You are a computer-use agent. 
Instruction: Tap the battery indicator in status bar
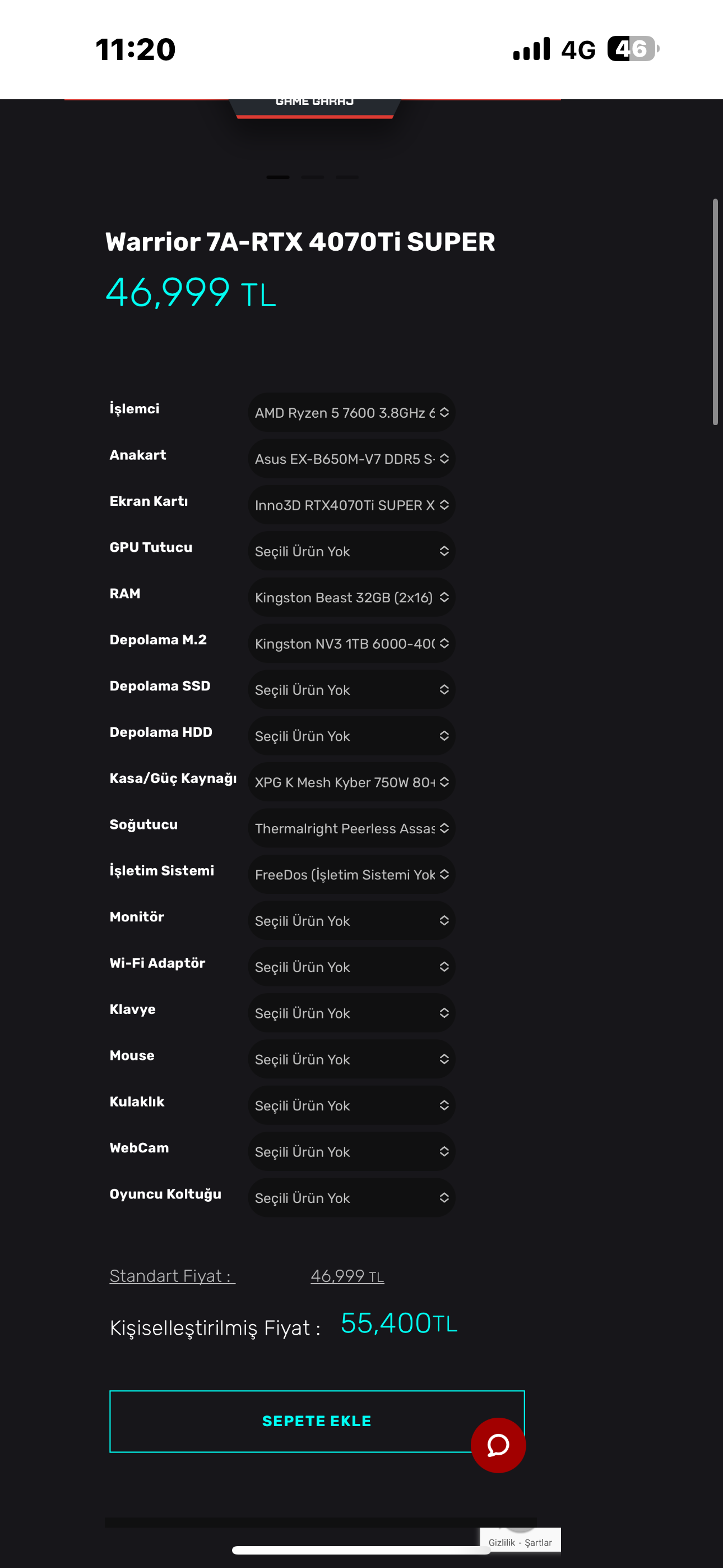(632, 49)
